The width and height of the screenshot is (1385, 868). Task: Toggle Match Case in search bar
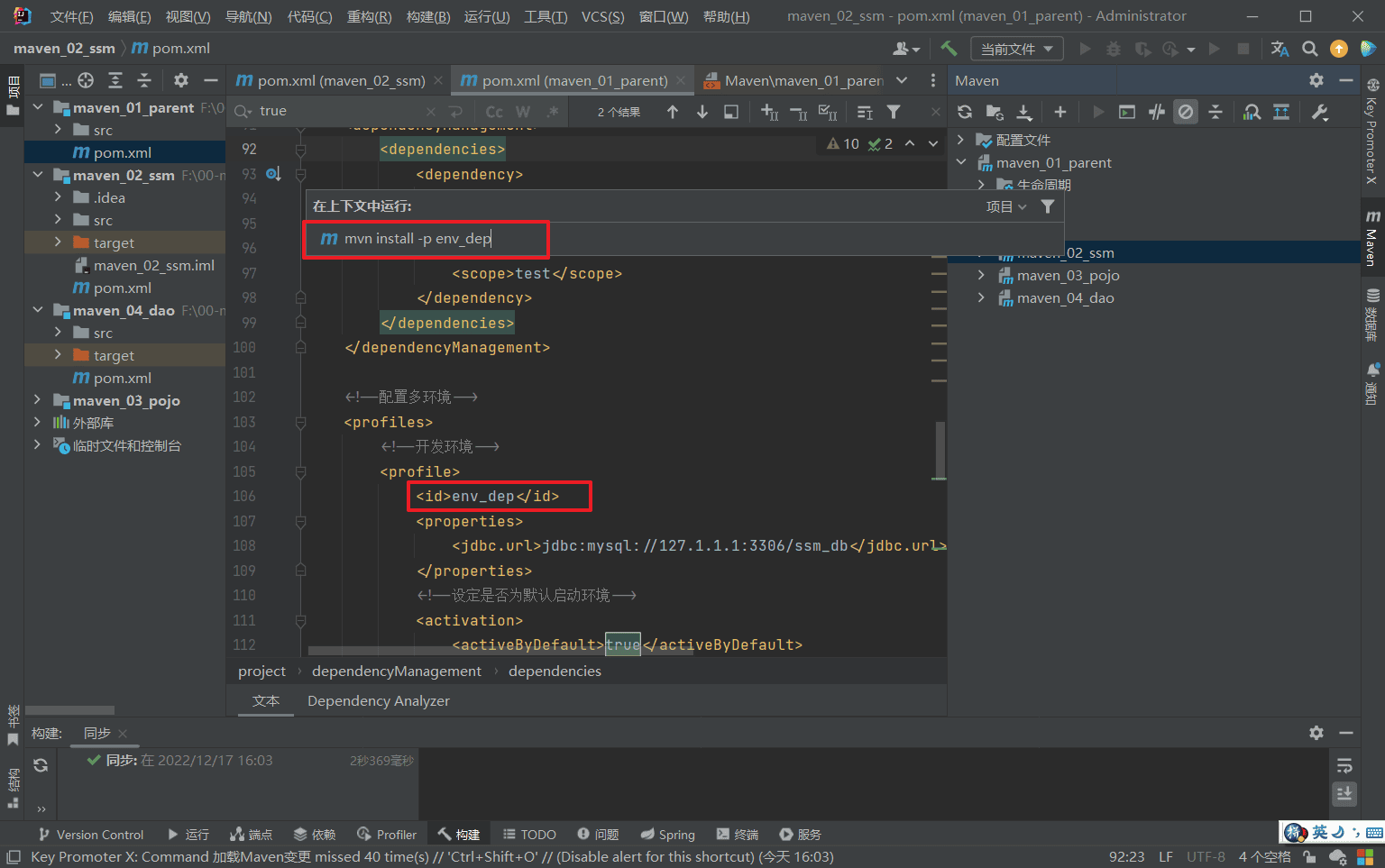pyautogui.click(x=494, y=112)
